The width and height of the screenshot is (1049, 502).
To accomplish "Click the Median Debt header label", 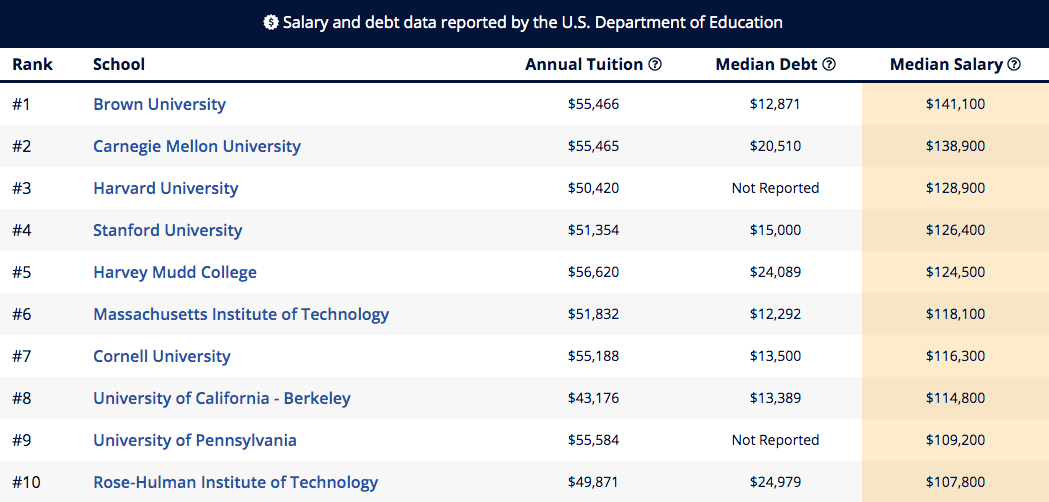I will pos(767,64).
